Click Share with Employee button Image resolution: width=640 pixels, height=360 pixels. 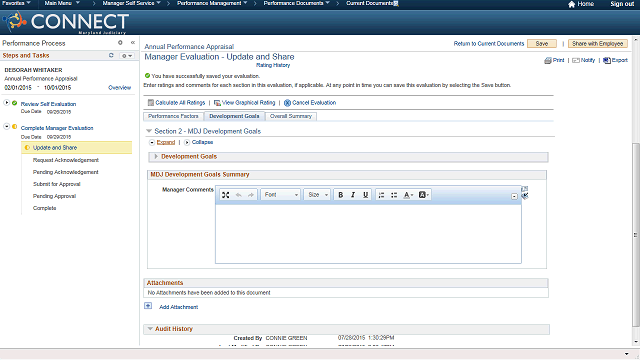click(598, 44)
